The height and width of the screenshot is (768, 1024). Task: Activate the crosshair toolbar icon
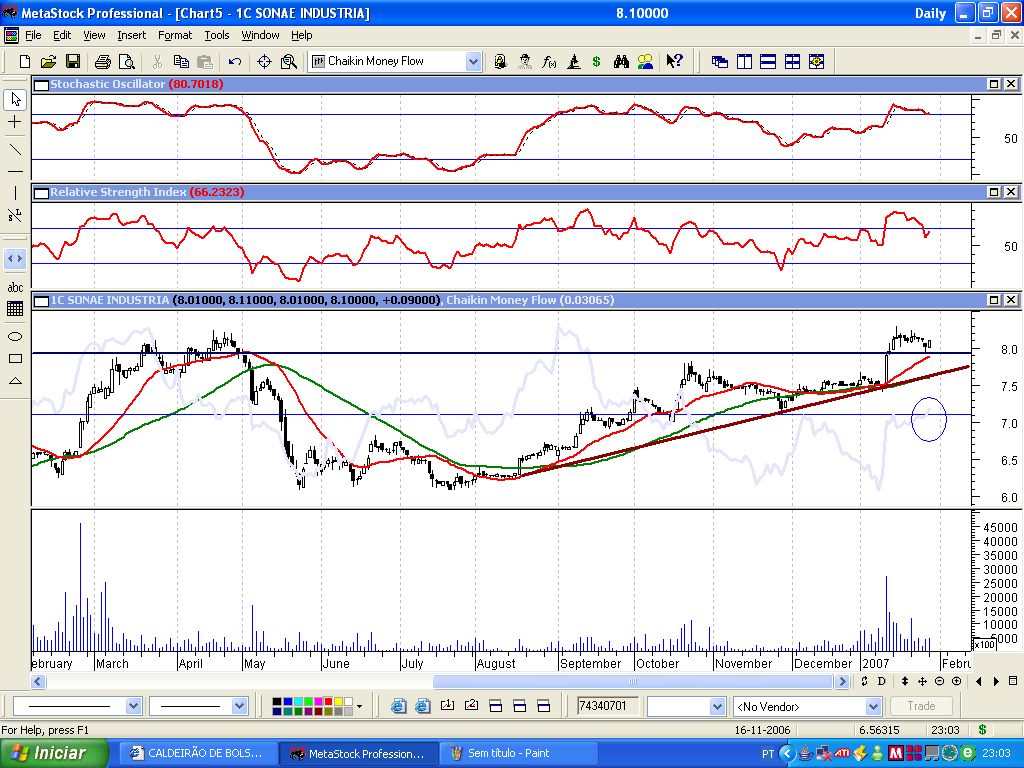pos(265,61)
